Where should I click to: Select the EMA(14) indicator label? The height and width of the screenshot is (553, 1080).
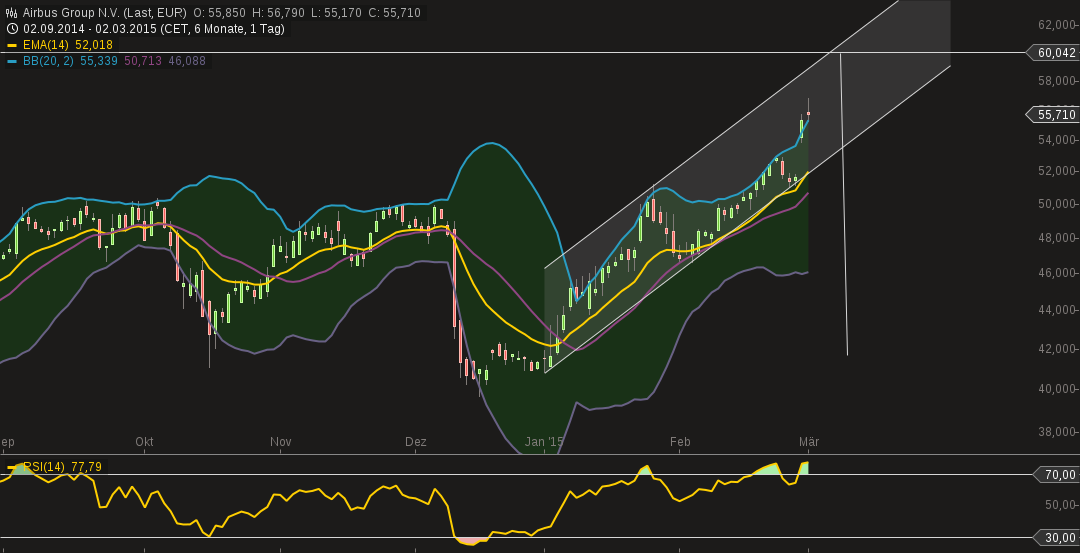46,45
